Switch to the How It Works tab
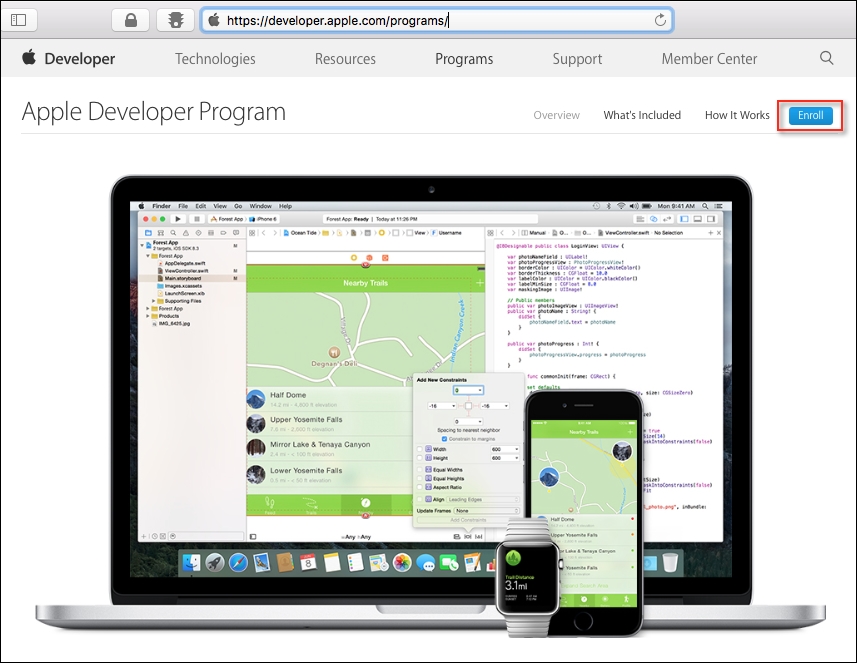 (x=737, y=115)
